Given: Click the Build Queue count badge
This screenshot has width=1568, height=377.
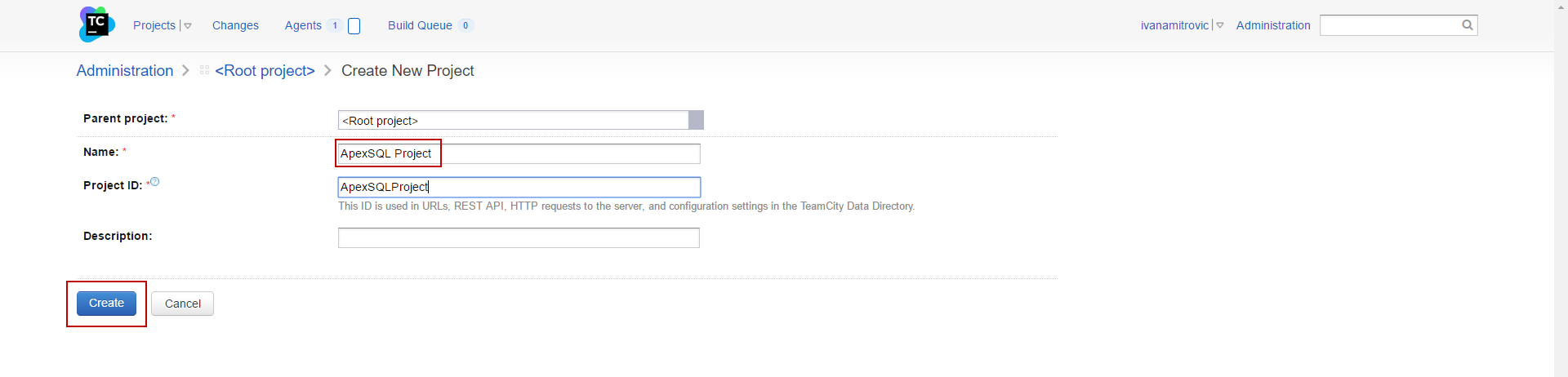Looking at the screenshot, I should [465, 25].
